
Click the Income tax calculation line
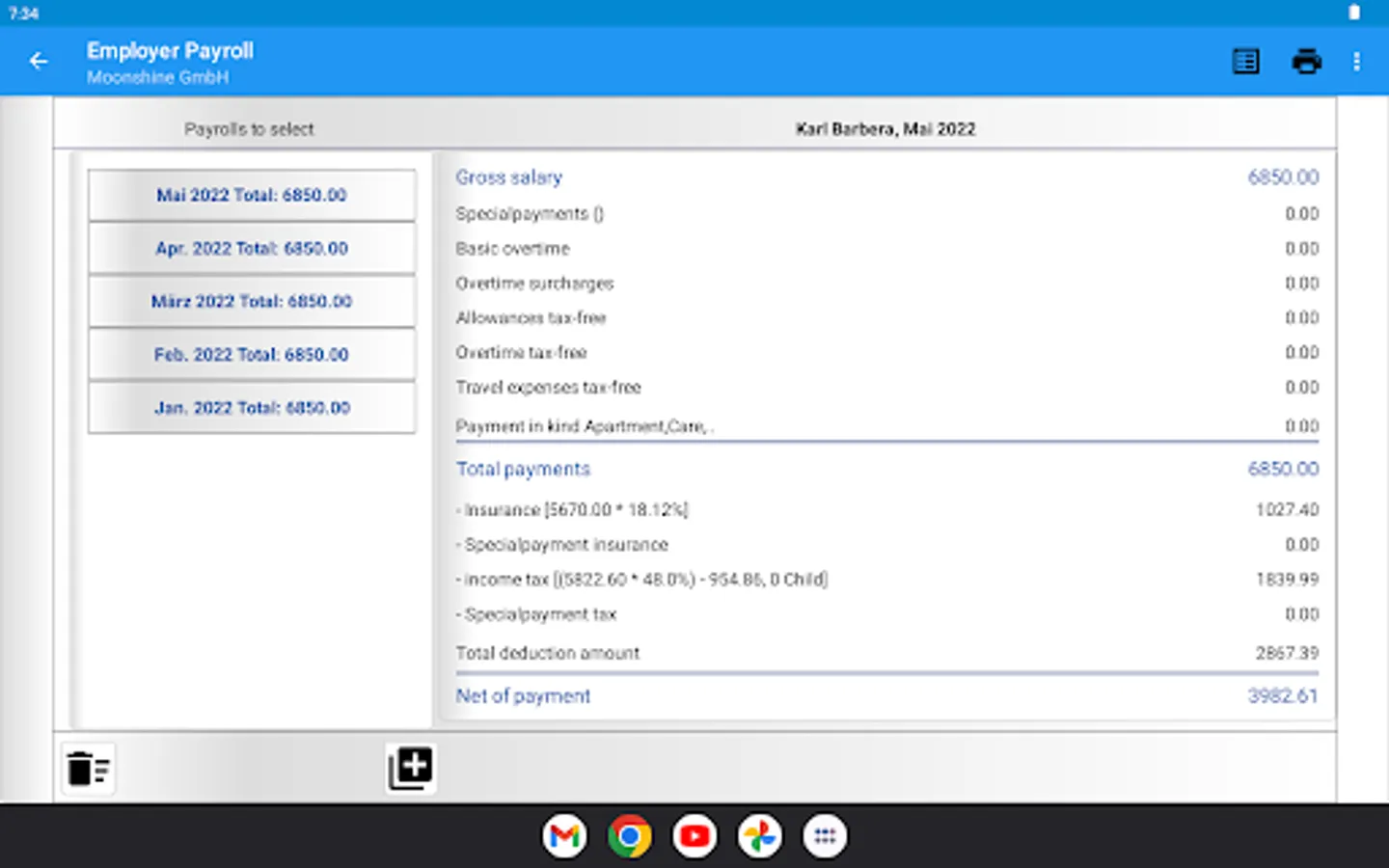coord(641,580)
